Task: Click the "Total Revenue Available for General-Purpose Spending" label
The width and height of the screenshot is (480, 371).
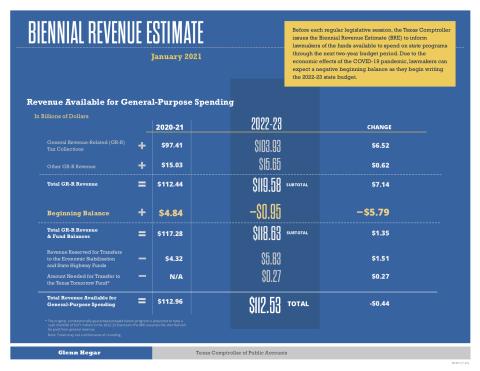Action: click(82, 301)
